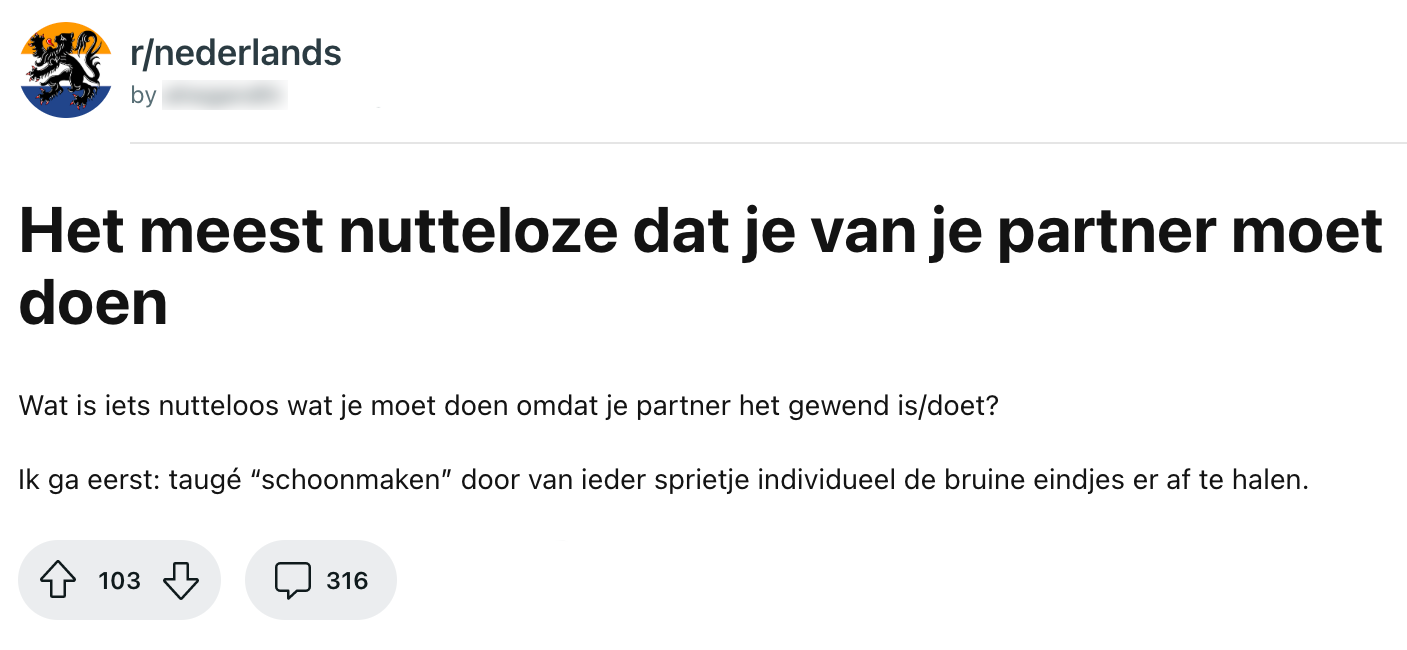Click the rounded voting pill control
Image resolution: width=1407 pixels, height=650 pixels.
(119, 579)
